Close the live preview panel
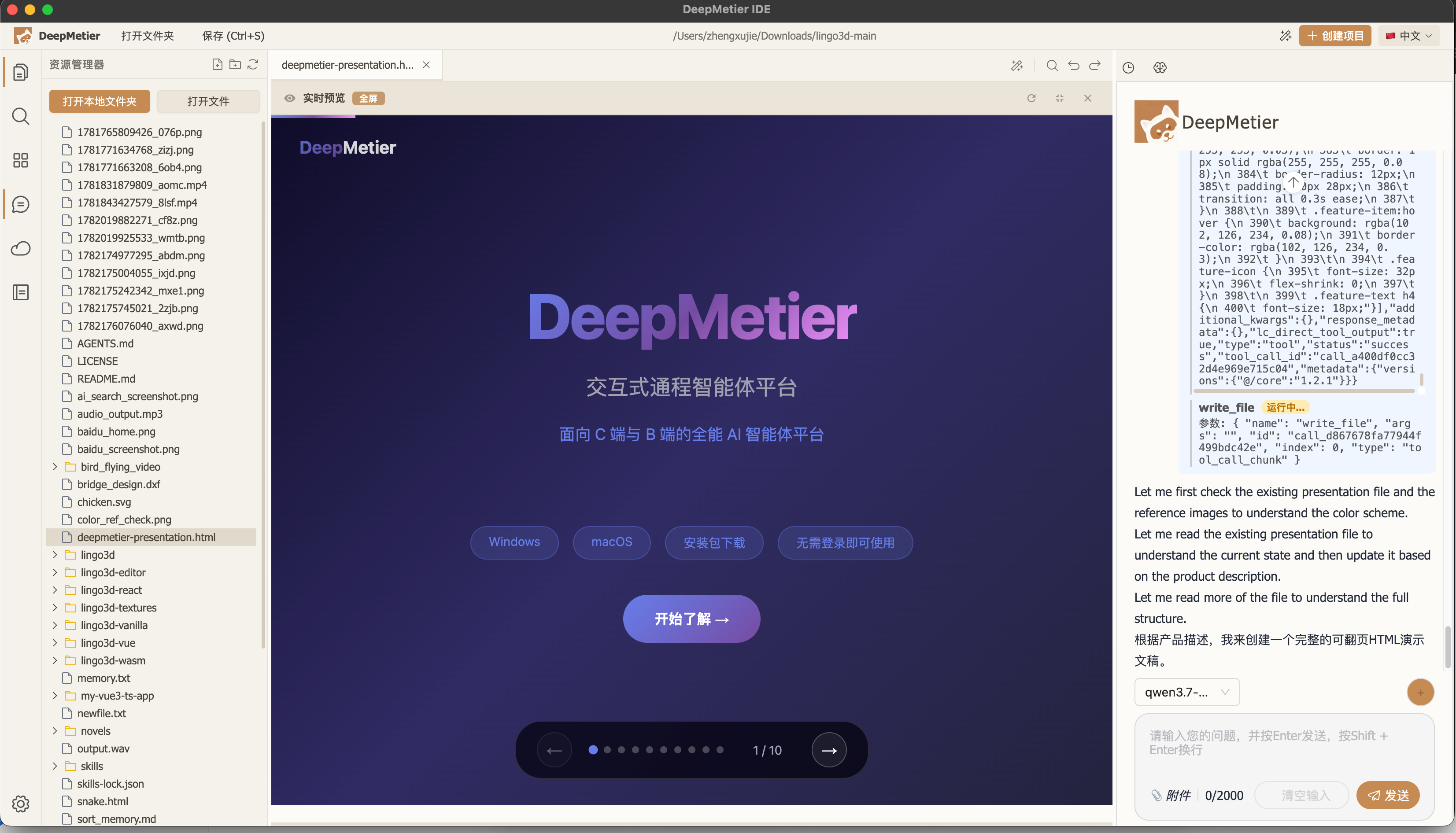Image resolution: width=1456 pixels, height=833 pixels. (1087, 99)
